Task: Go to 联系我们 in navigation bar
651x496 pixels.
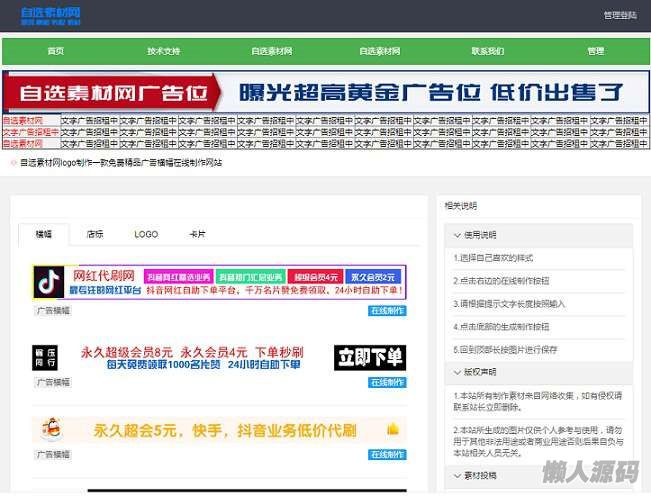Action: (488, 51)
